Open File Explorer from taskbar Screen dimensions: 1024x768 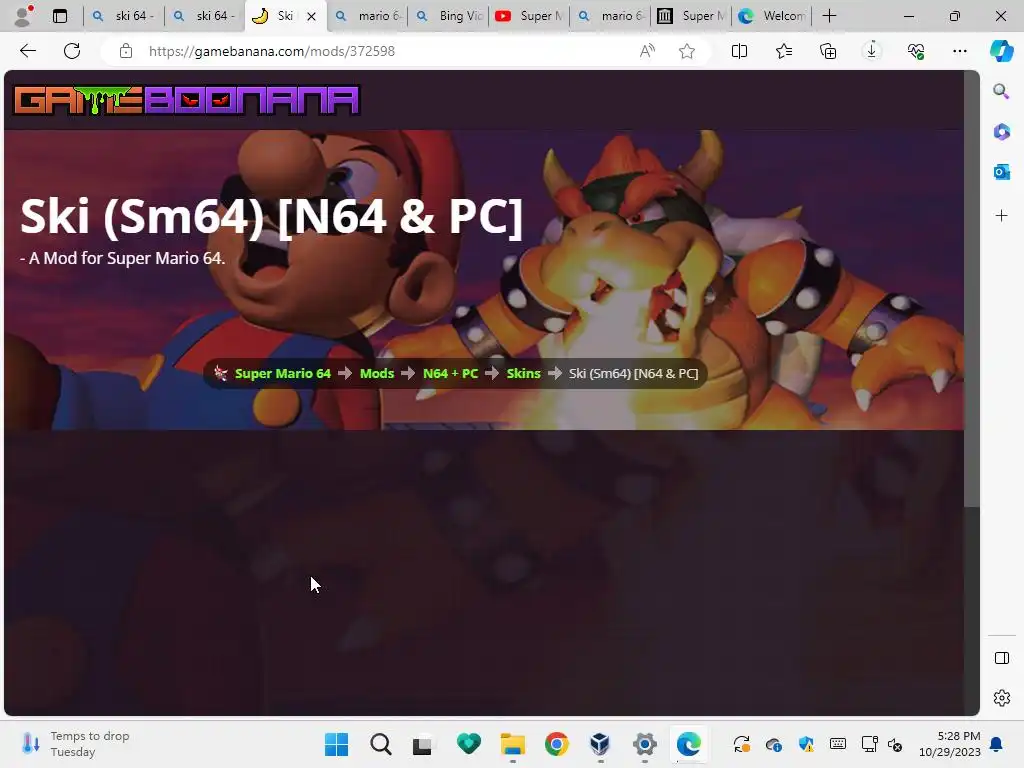coord(513,744)
